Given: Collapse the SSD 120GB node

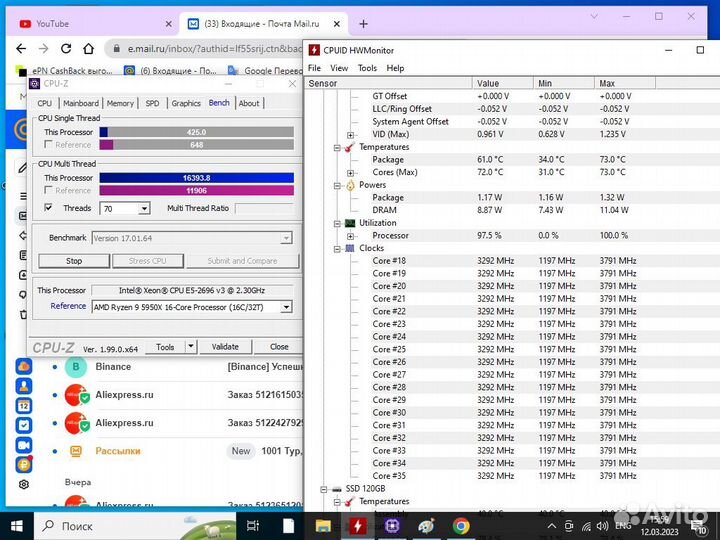Looking at the screenshot, I should (x=324, y=489).
